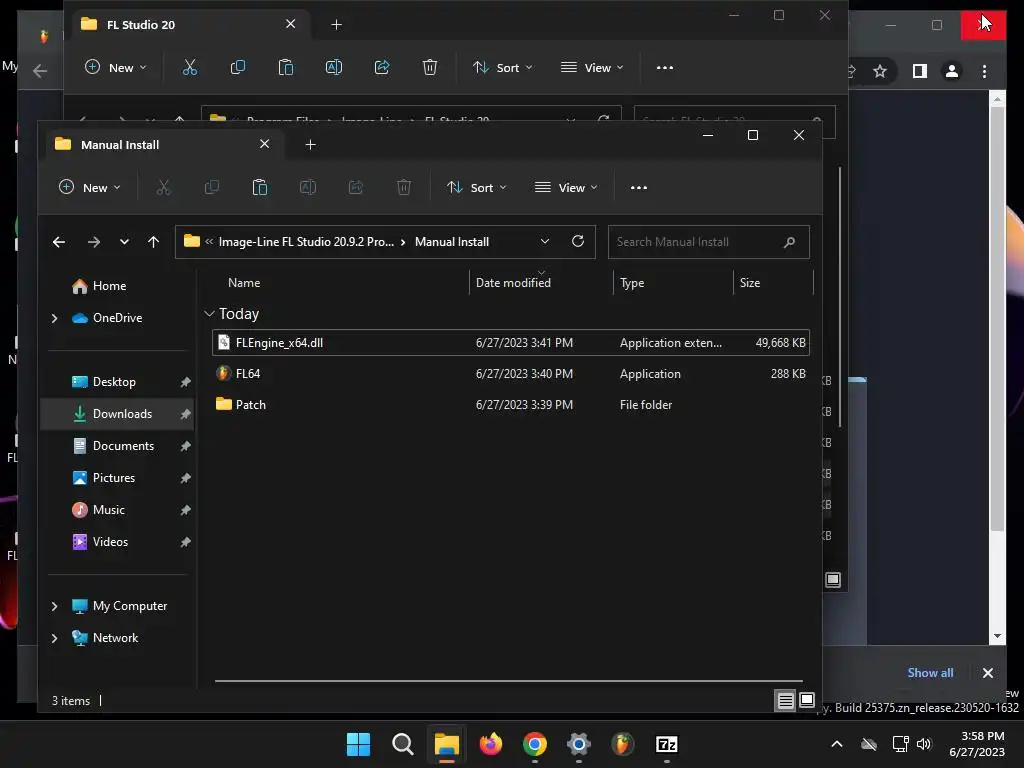Open Windows Start menu
This screenshot has height=768, width=1024.
[358, 744]
